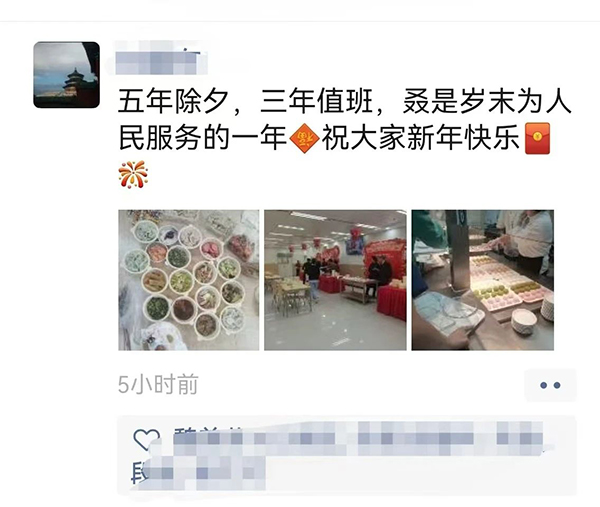Image resolution: width=600 pixels, height=507 pixels.
Task: Click the two-dot more options button
Action: (550, 385)
